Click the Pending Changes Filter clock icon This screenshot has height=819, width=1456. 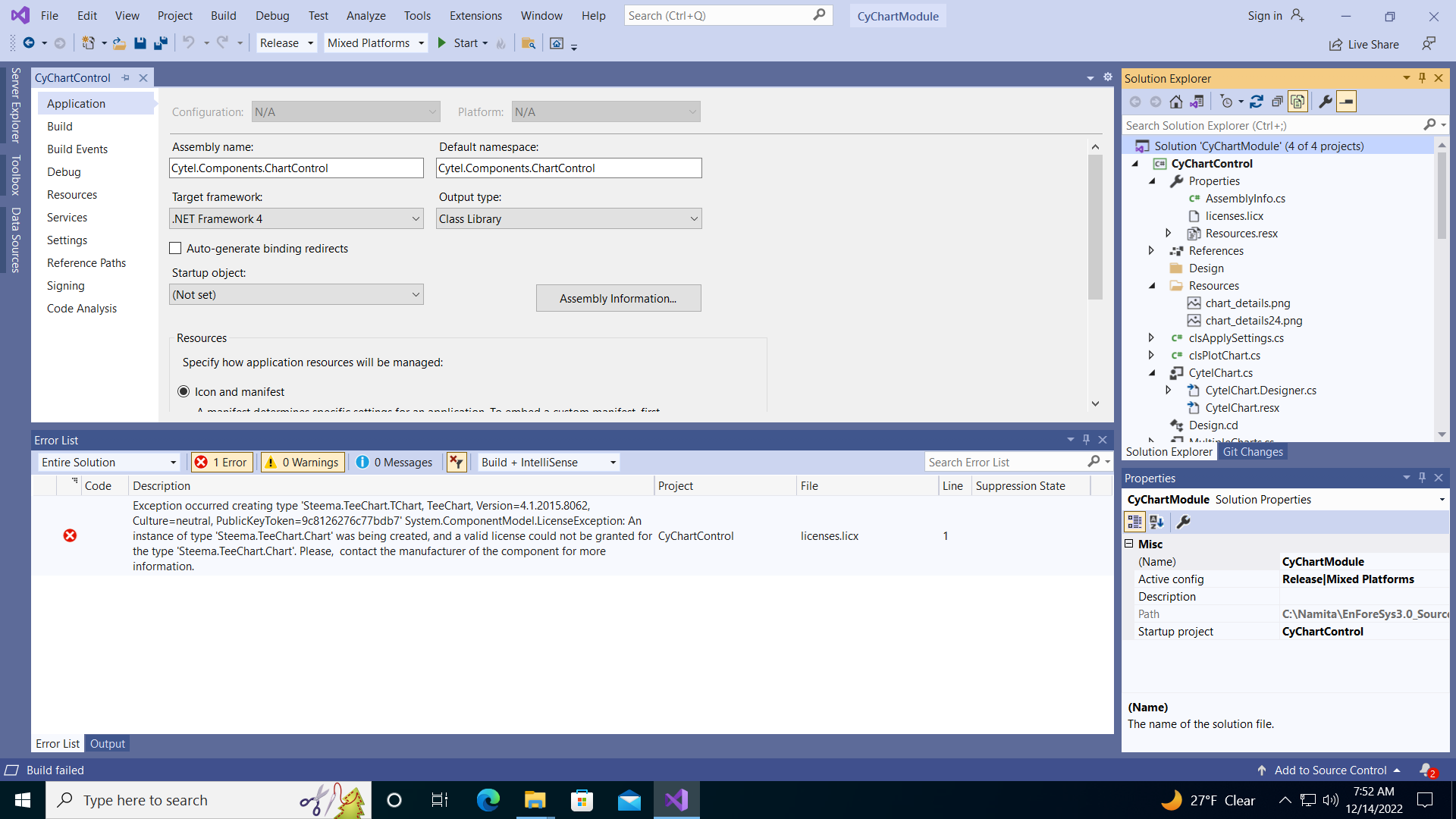(1226, 102)
